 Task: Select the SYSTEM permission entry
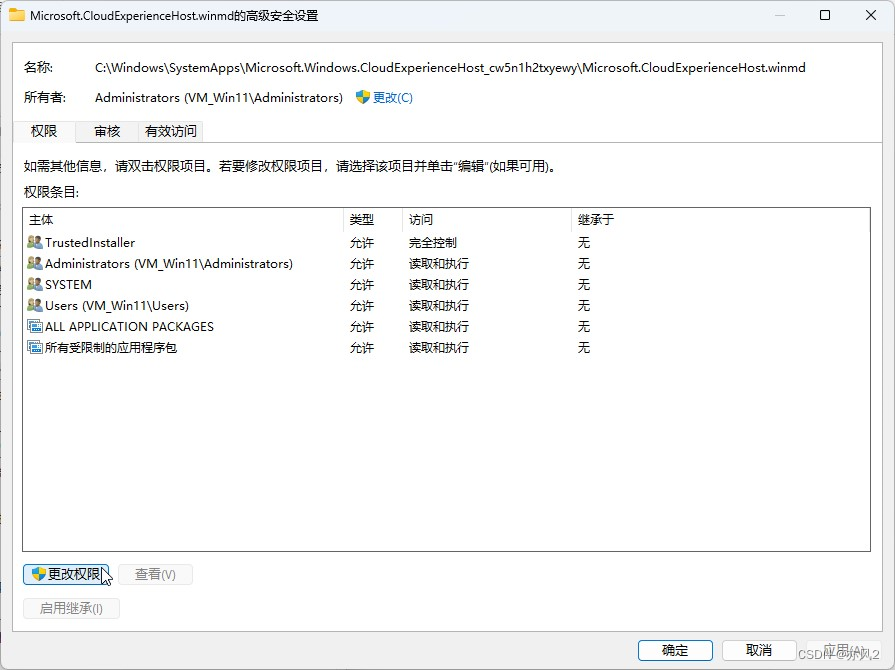(446, 284)
